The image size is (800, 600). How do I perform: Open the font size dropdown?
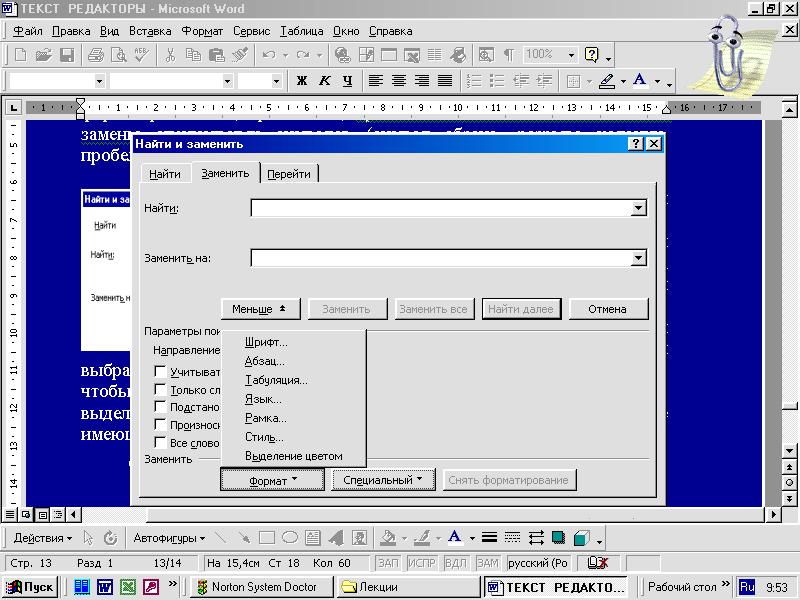[x=276, y=81]
